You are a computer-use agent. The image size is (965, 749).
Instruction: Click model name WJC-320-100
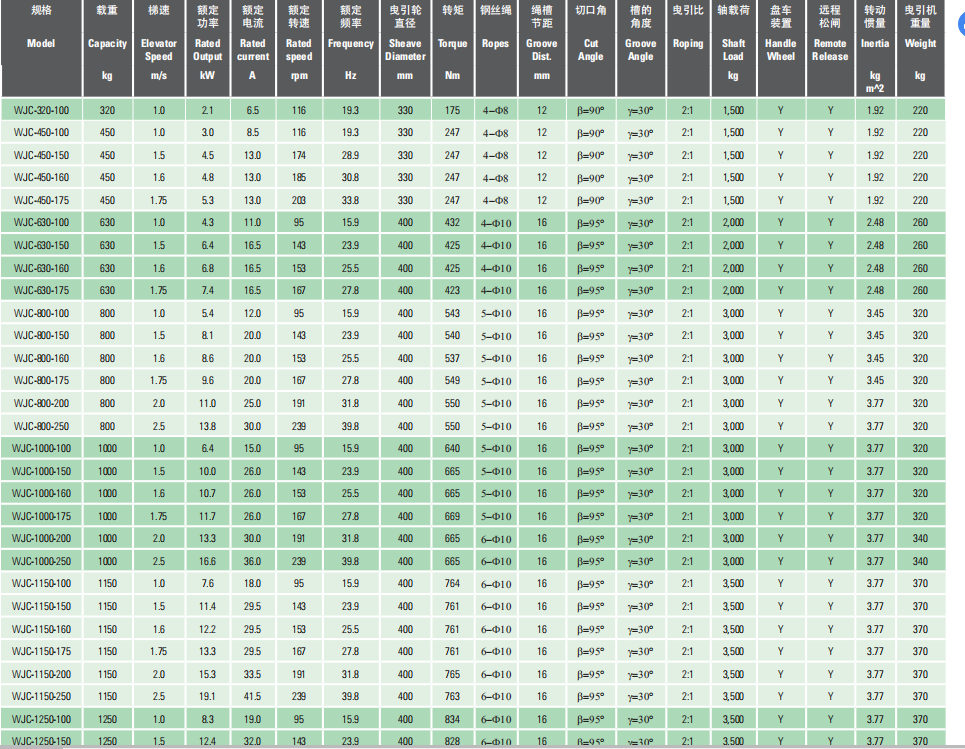tap(41, 110)
